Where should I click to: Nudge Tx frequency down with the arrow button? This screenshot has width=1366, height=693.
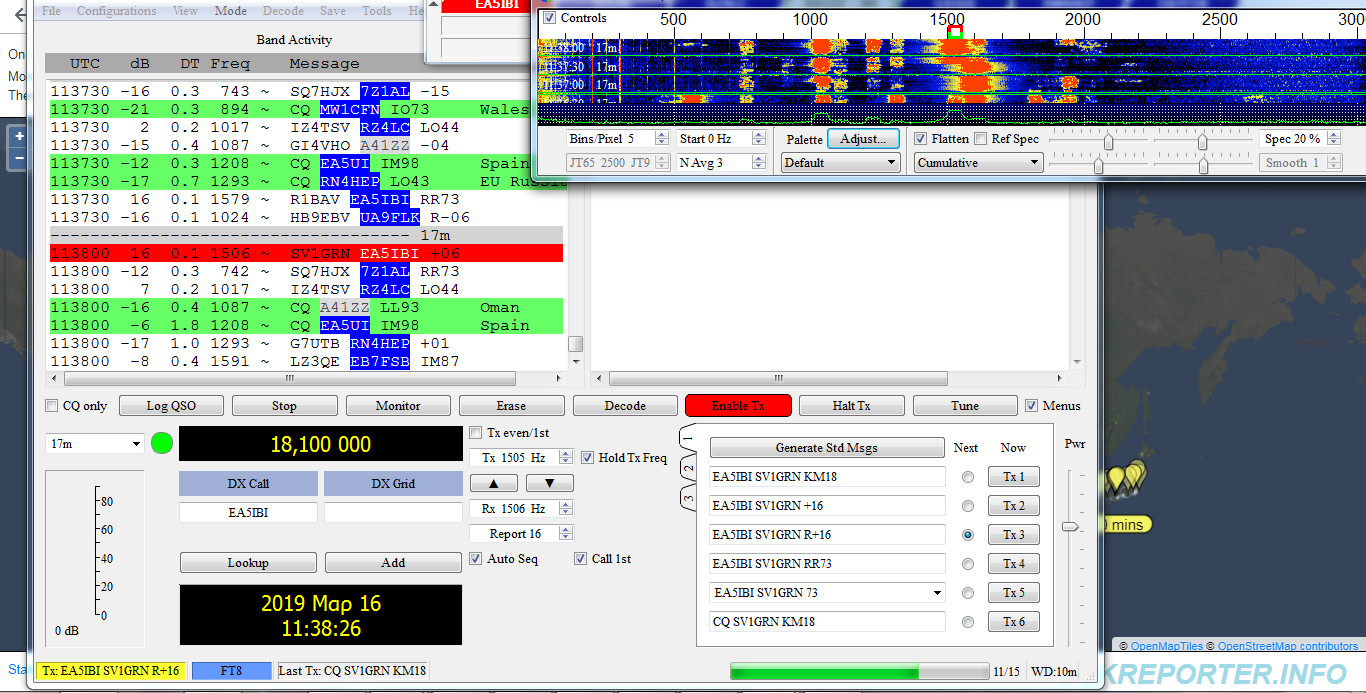click(x=548, y=483)
